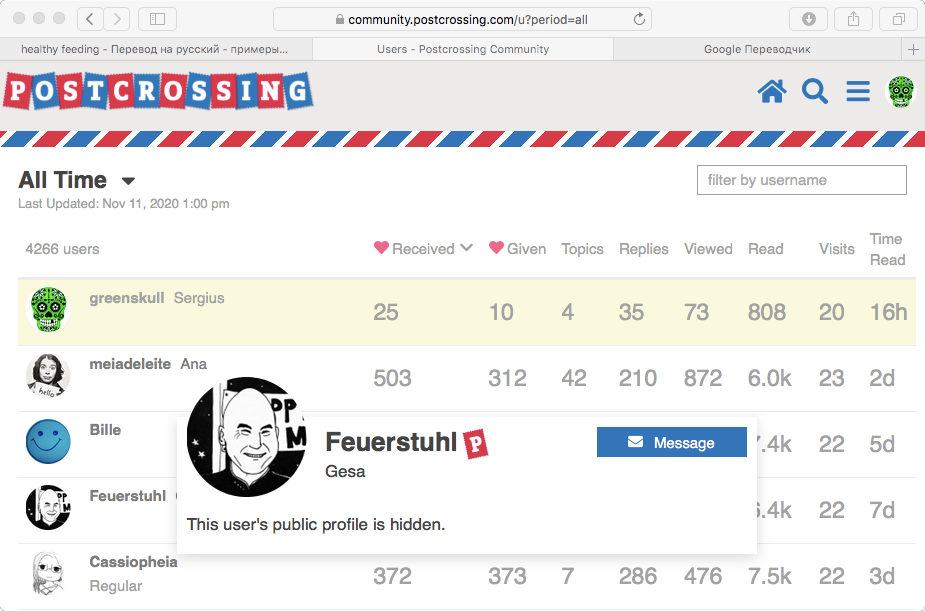The height and width of the screenshot is (611, 925).
Task: Click the name "Sergius" beside greenskull
Action: point(199,298)
